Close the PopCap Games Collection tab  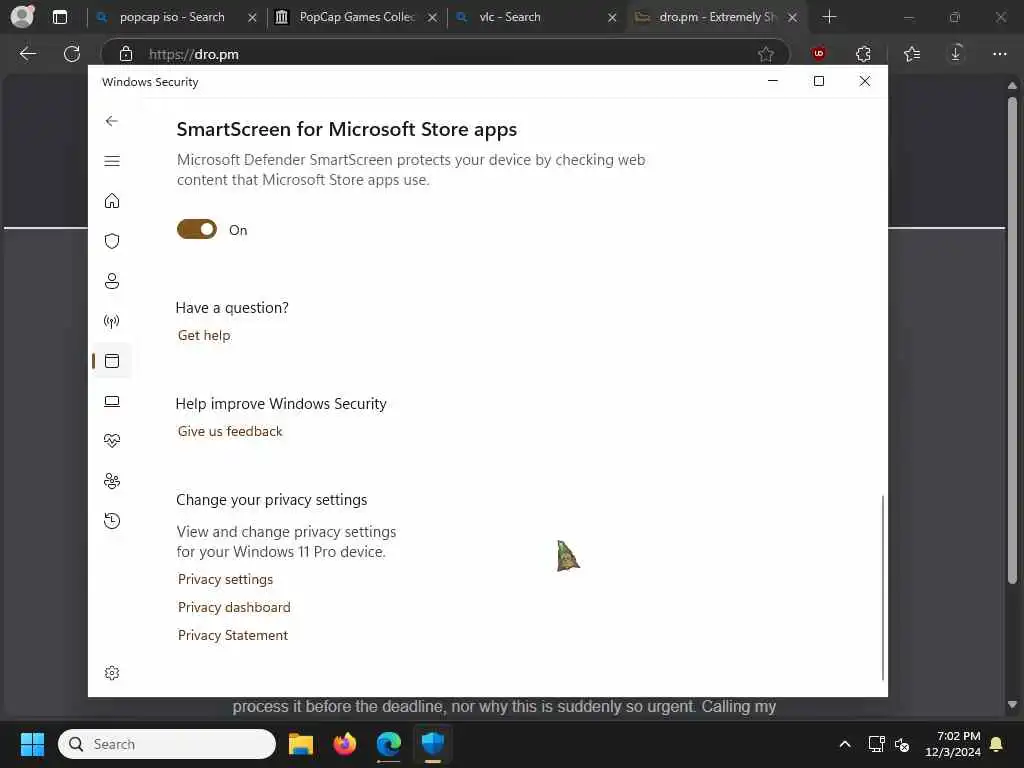click(432, 18)
